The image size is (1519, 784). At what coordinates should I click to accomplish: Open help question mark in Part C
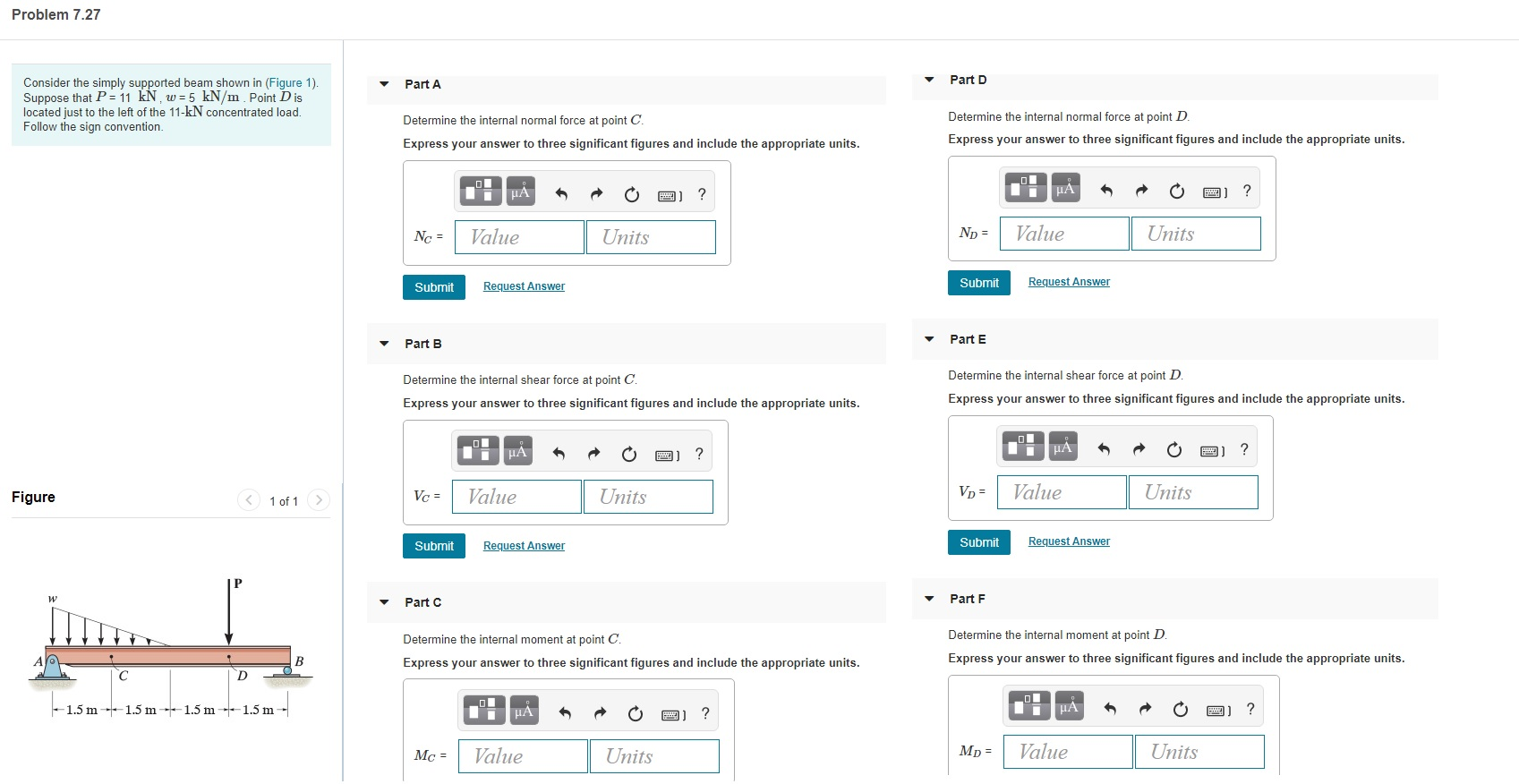tap(705, 713)
